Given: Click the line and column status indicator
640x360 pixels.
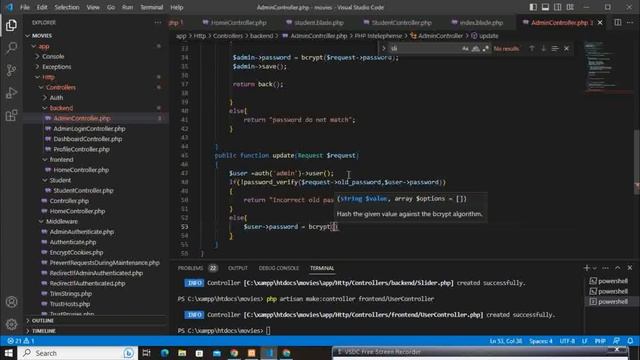Looking at the screenshot, I should click(506, 341).
